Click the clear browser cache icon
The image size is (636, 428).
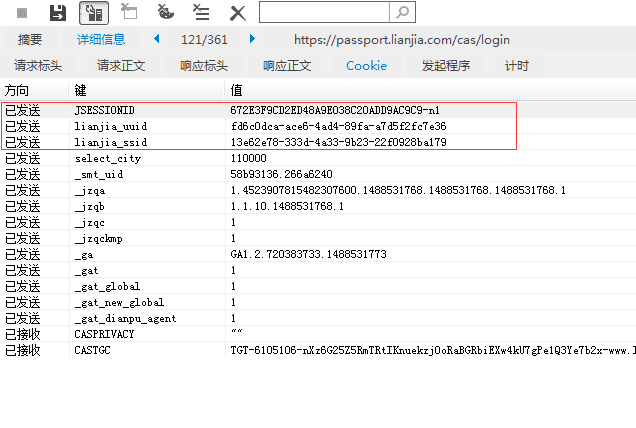(x=129, y=12)
